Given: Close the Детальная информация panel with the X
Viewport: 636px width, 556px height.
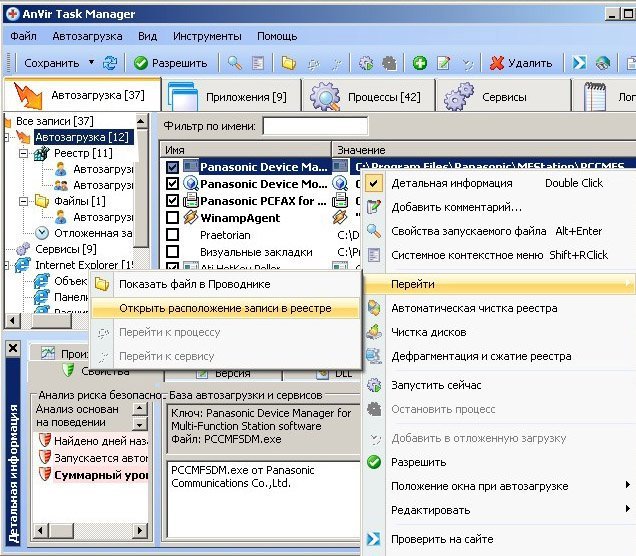Looking at the screenshot, I should [x=13, y=348].
